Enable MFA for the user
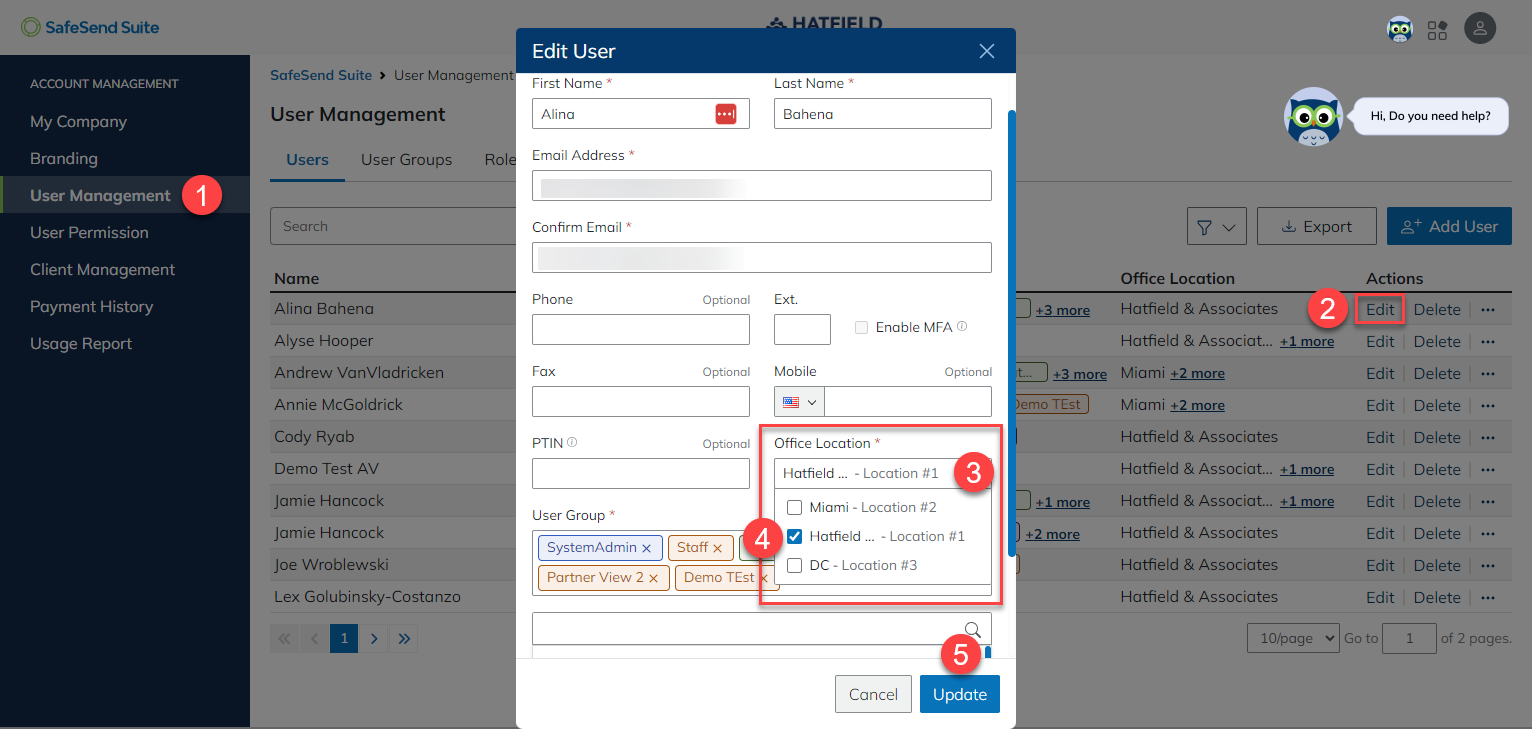Image resolution: width=1532 pixels, height=729 pixels. click(860, 327)
